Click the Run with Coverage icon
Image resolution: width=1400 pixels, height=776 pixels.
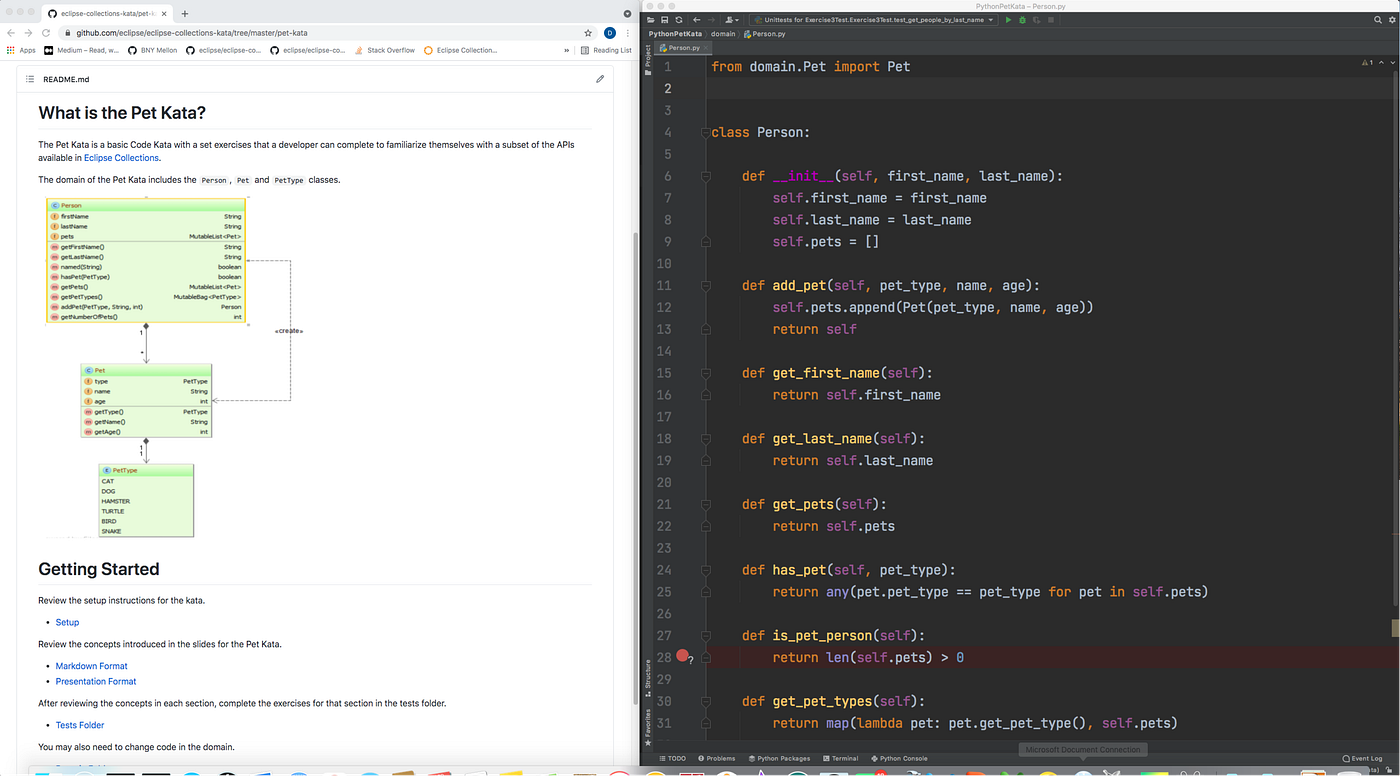click(x=1037, y=20)
